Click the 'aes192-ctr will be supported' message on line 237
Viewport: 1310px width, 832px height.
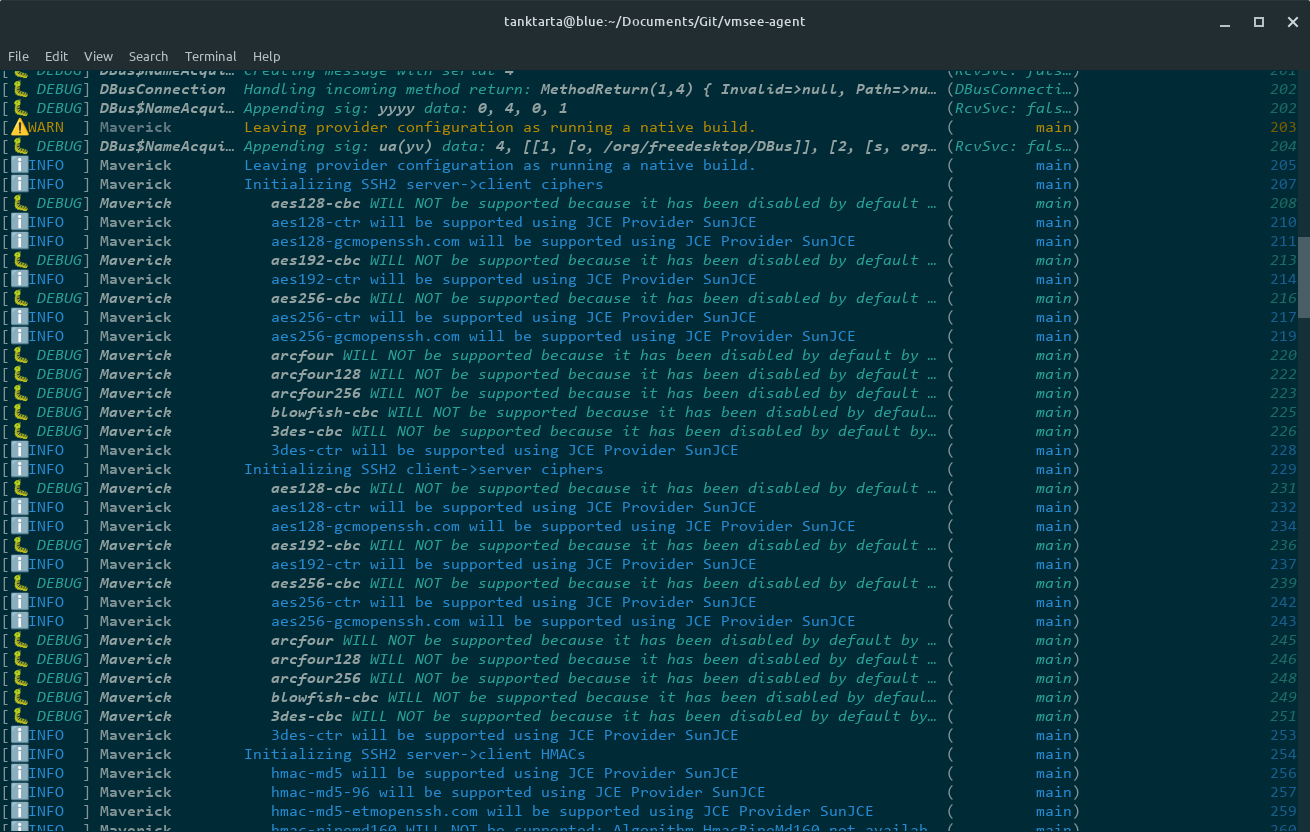pos(514,564)
